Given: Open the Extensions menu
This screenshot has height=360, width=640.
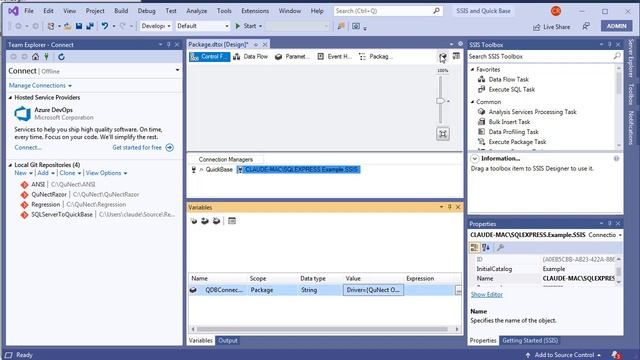Looking at the screenshot, I should tap(255, 11).
